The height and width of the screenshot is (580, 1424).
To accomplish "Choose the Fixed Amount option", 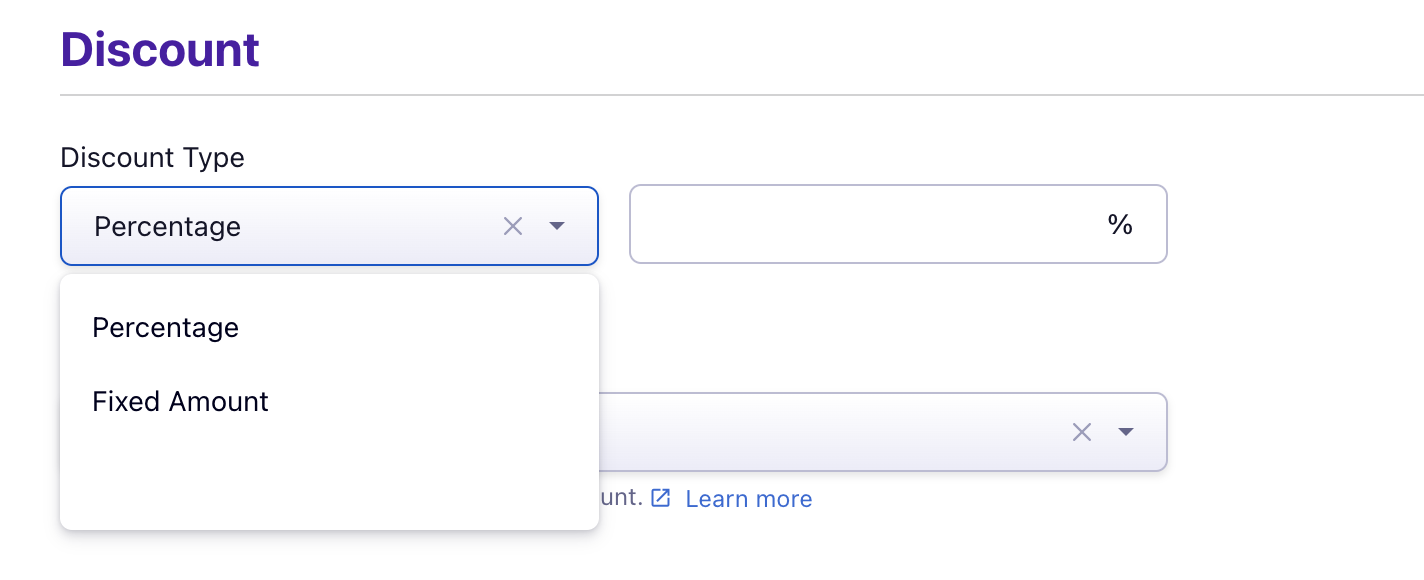I will 181,402.
